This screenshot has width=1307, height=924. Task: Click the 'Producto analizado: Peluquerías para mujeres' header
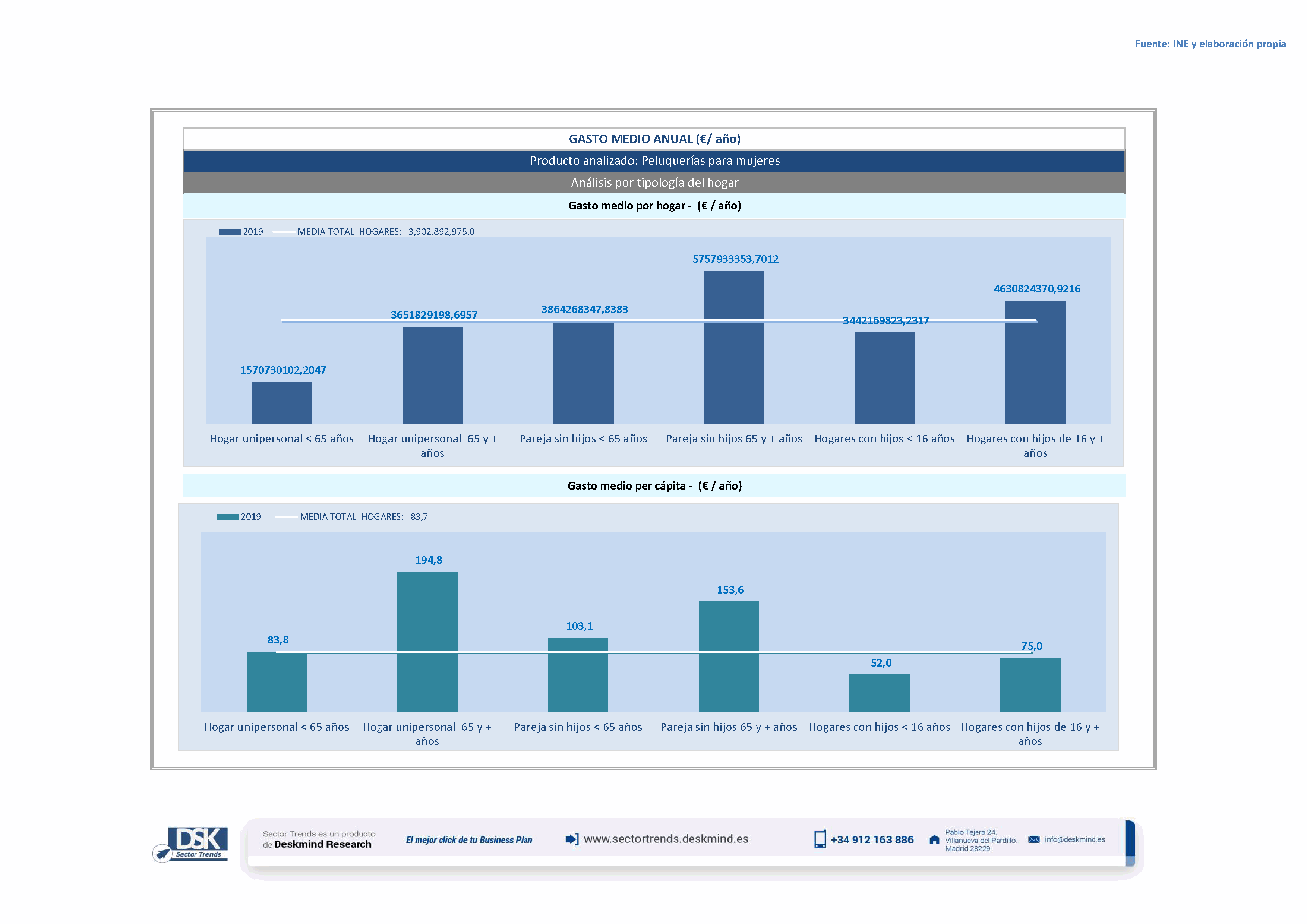(x=654, y=161)
